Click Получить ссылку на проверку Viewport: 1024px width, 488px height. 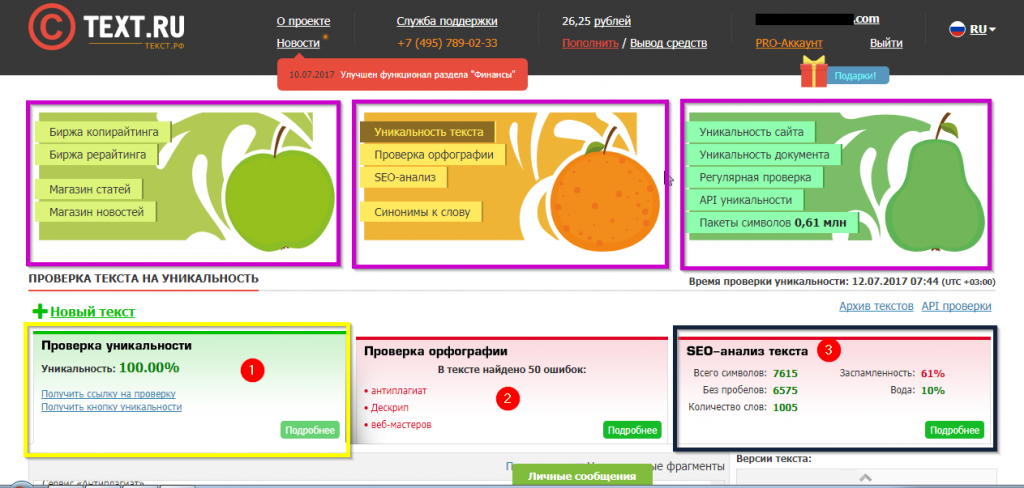108,394
